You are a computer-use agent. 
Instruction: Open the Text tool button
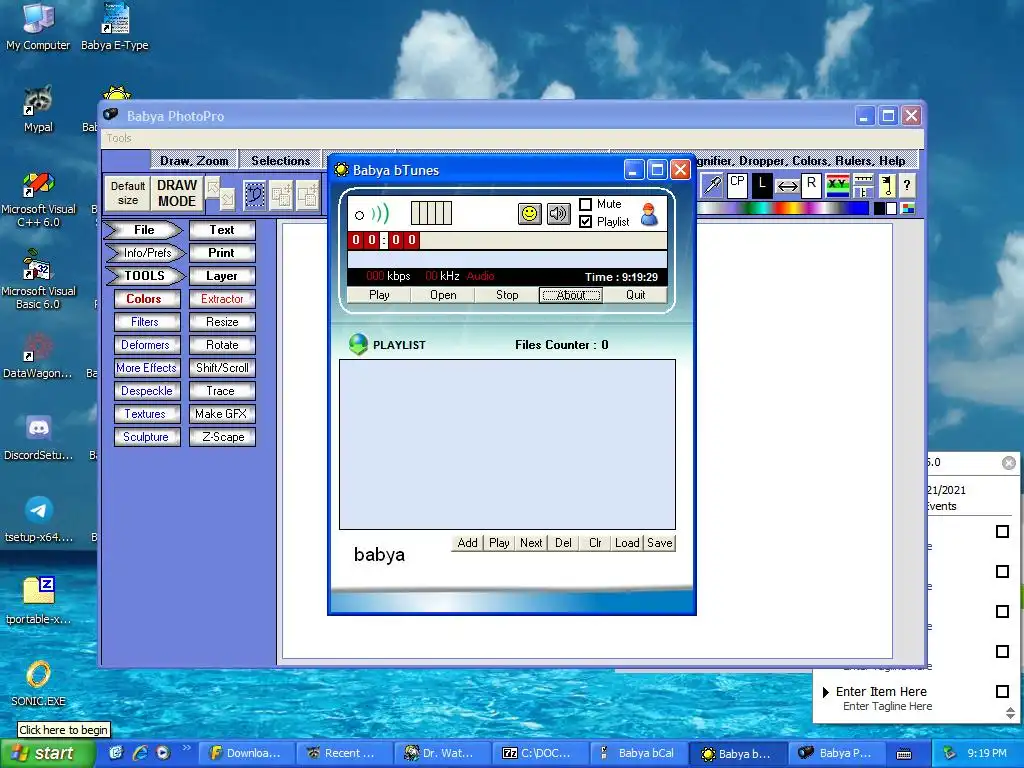[222, 230]
